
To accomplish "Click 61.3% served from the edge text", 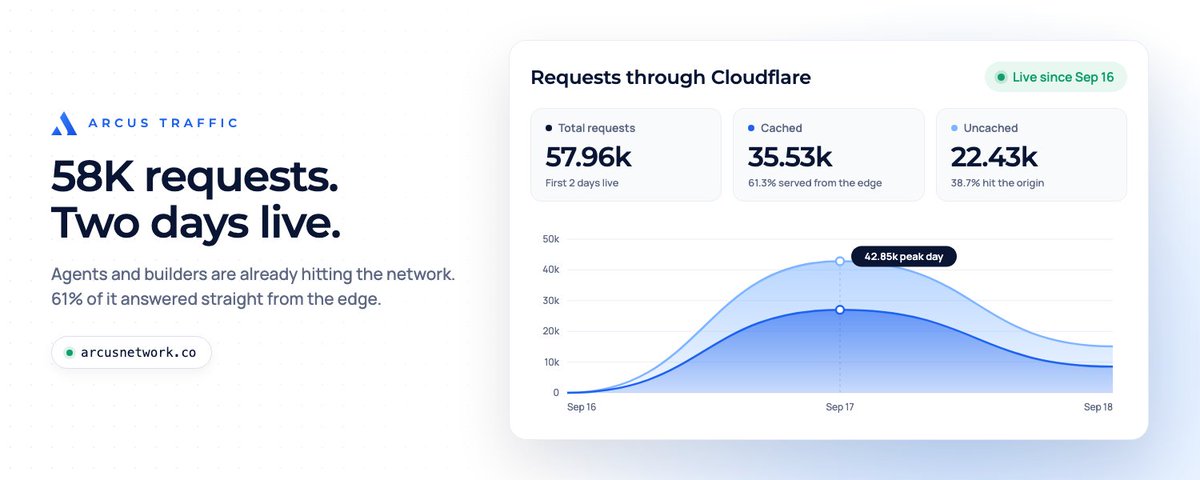I will point(815,183).
